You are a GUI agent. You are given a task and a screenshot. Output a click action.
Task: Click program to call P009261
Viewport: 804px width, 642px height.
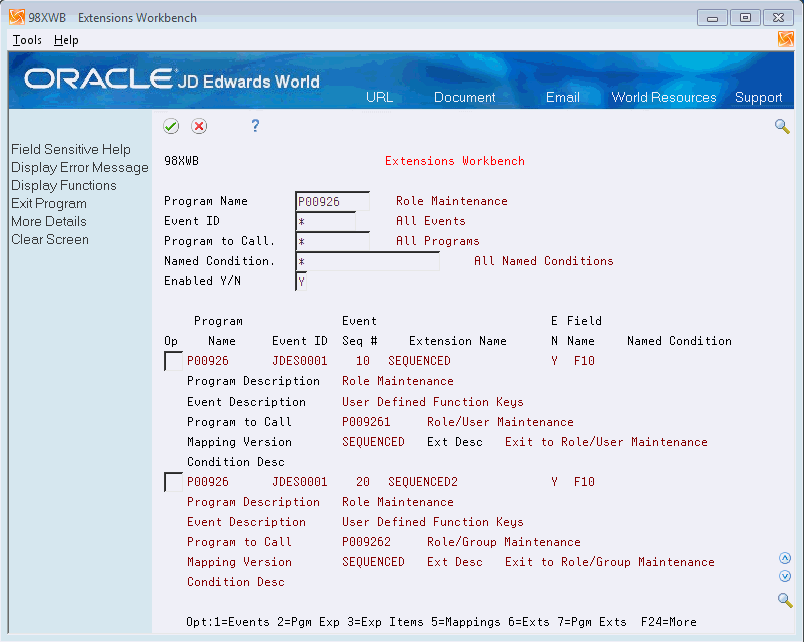click(366, 422)
